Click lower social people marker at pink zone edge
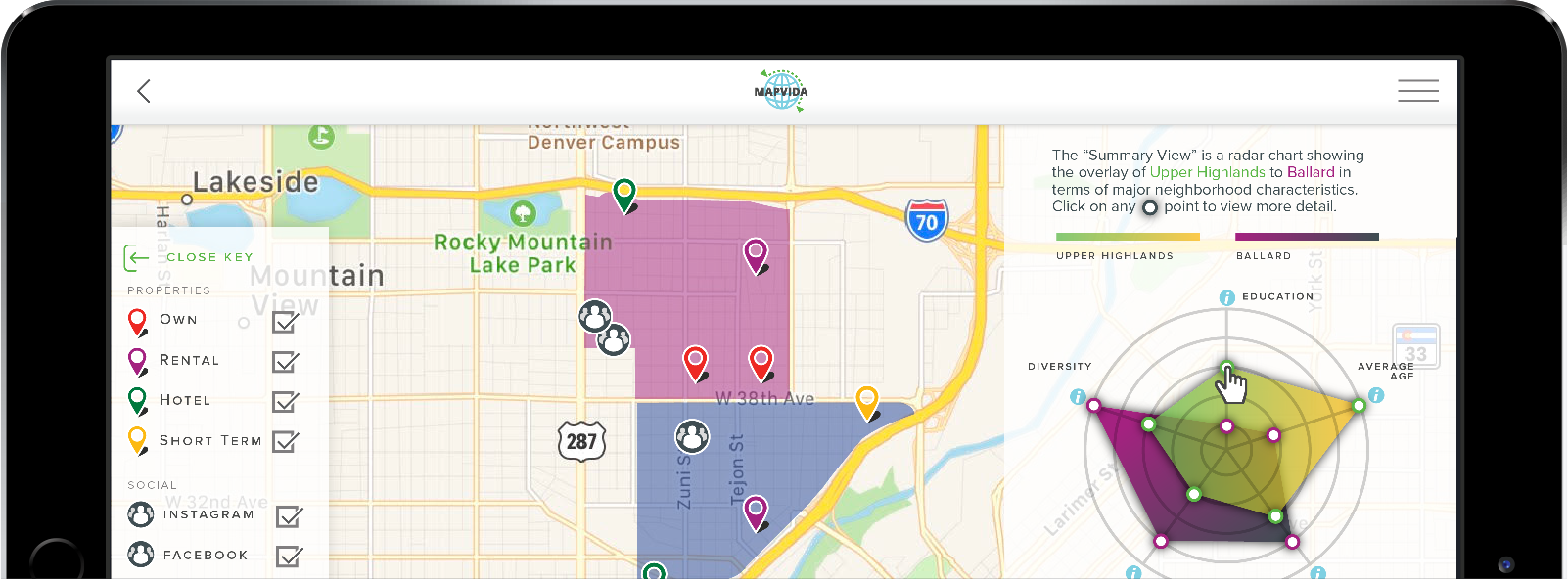1568x579 pixels. point(614,339)
